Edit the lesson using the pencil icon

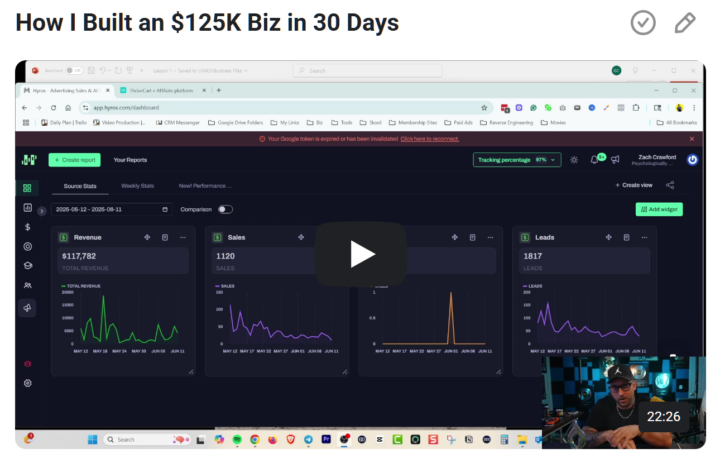point(685,23)
